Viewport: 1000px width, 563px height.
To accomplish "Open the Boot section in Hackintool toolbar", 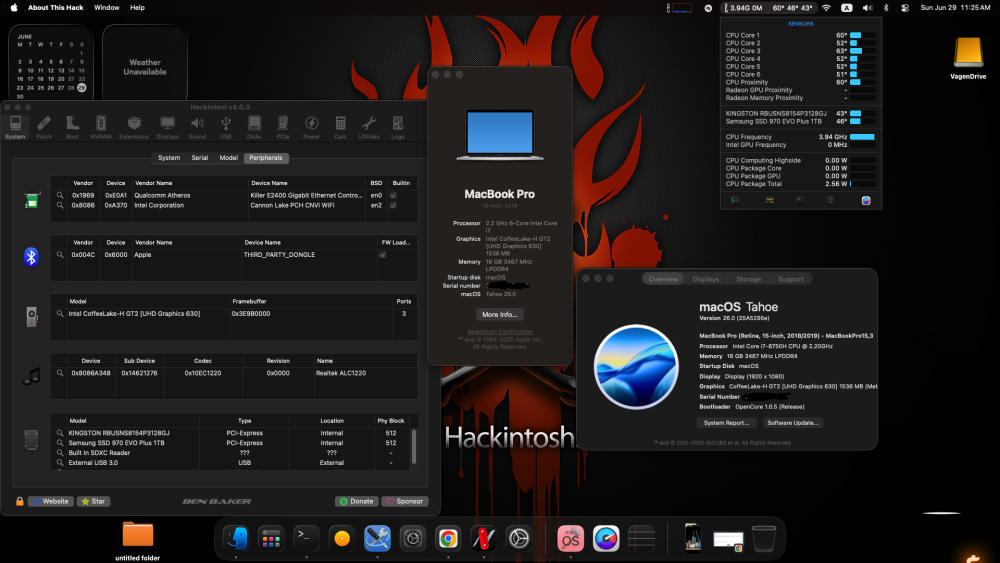I will click(73, 127).
